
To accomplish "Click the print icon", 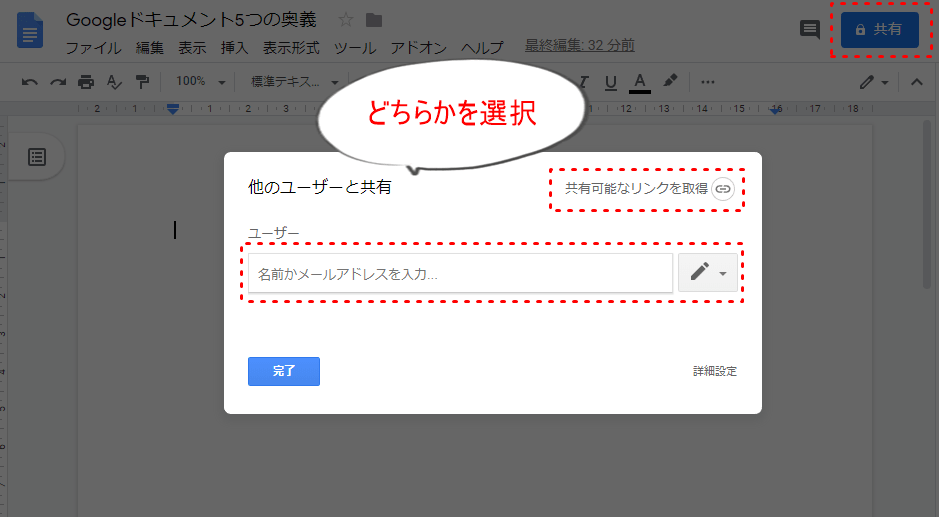I will tap(86, 82).
